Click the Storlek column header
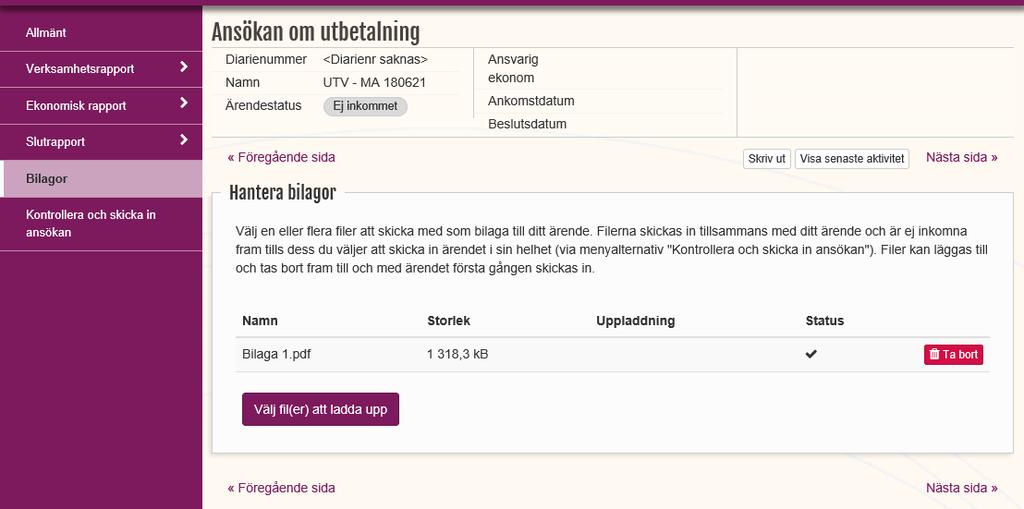 point(449,321)
